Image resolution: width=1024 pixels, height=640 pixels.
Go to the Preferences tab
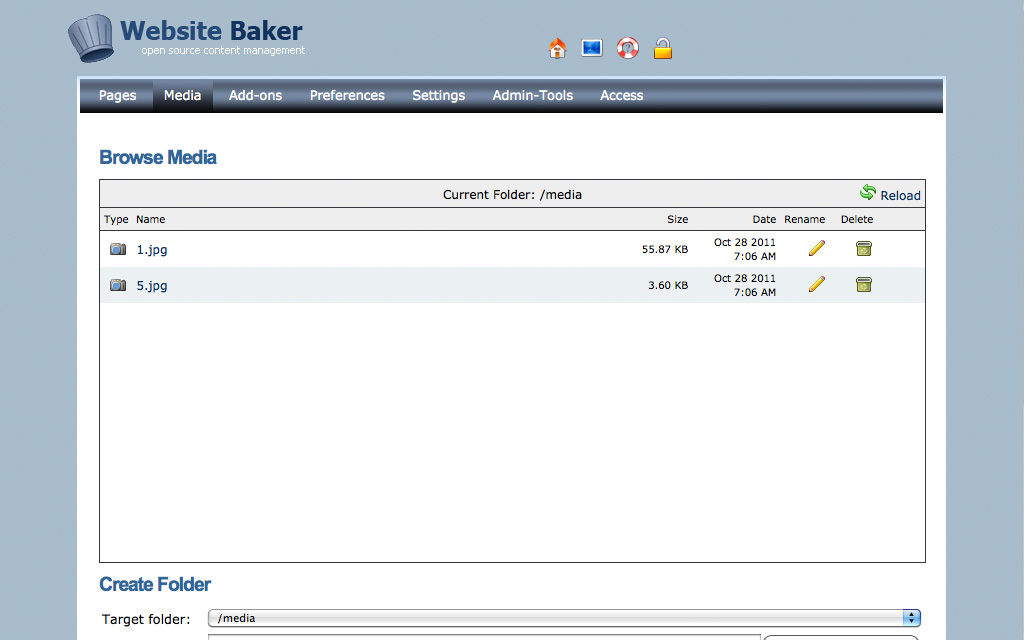[x=347, y=96]
